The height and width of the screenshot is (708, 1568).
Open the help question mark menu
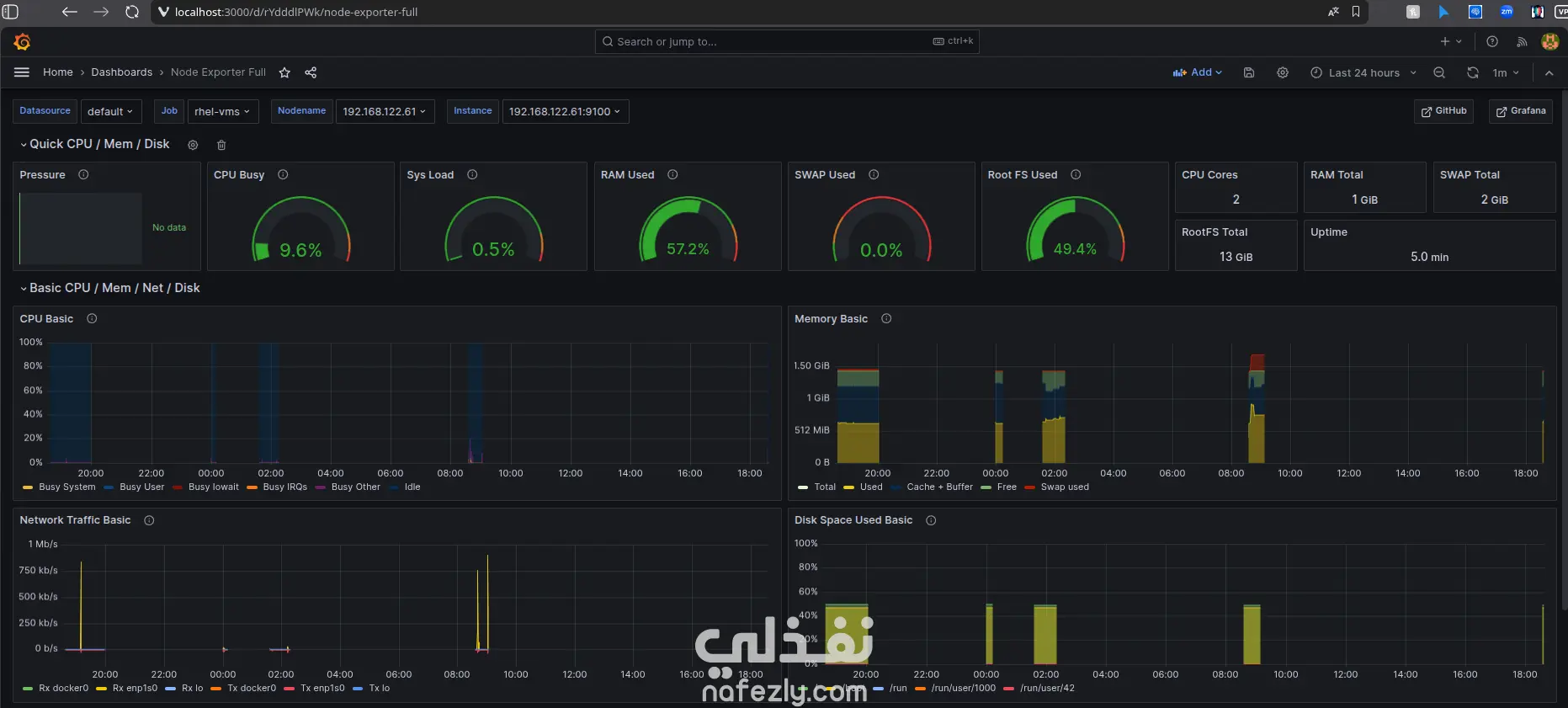coord(1492,41)
